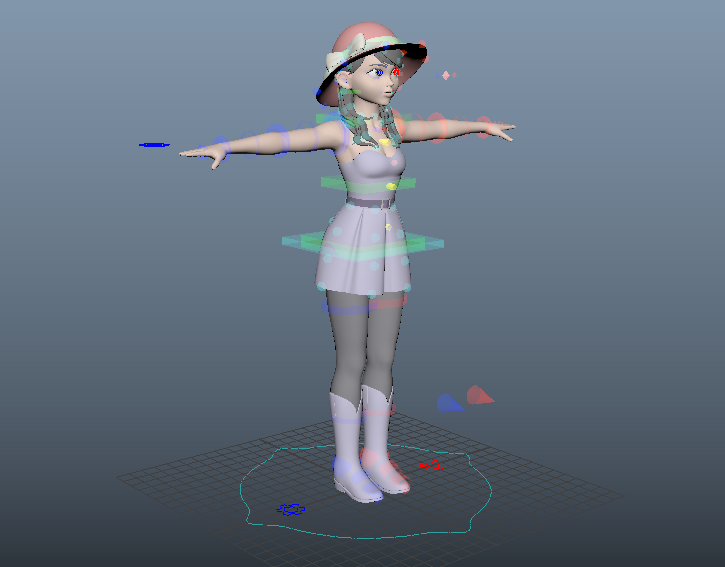The height and width of the screenshot is (567, 725).
Task: Select the red eye control on the face
Action: coord(397,71)
